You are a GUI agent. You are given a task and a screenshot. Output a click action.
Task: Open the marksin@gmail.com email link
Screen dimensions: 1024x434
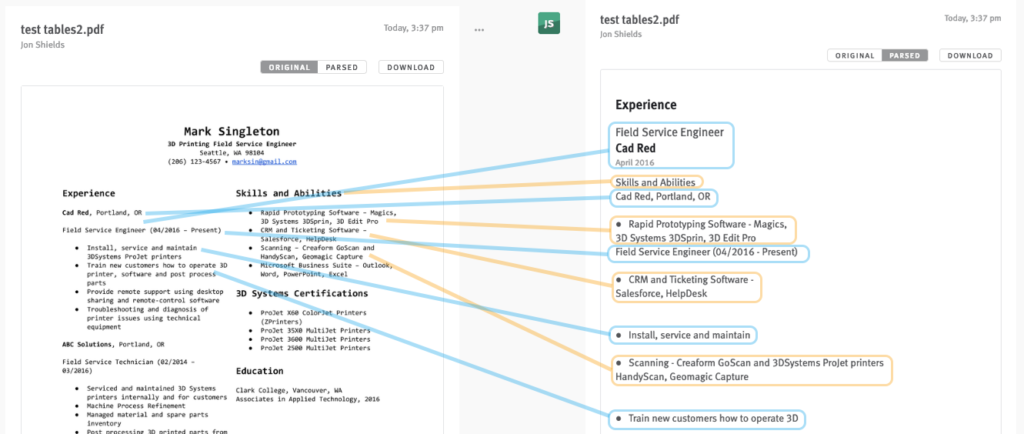tap(264, 161)
